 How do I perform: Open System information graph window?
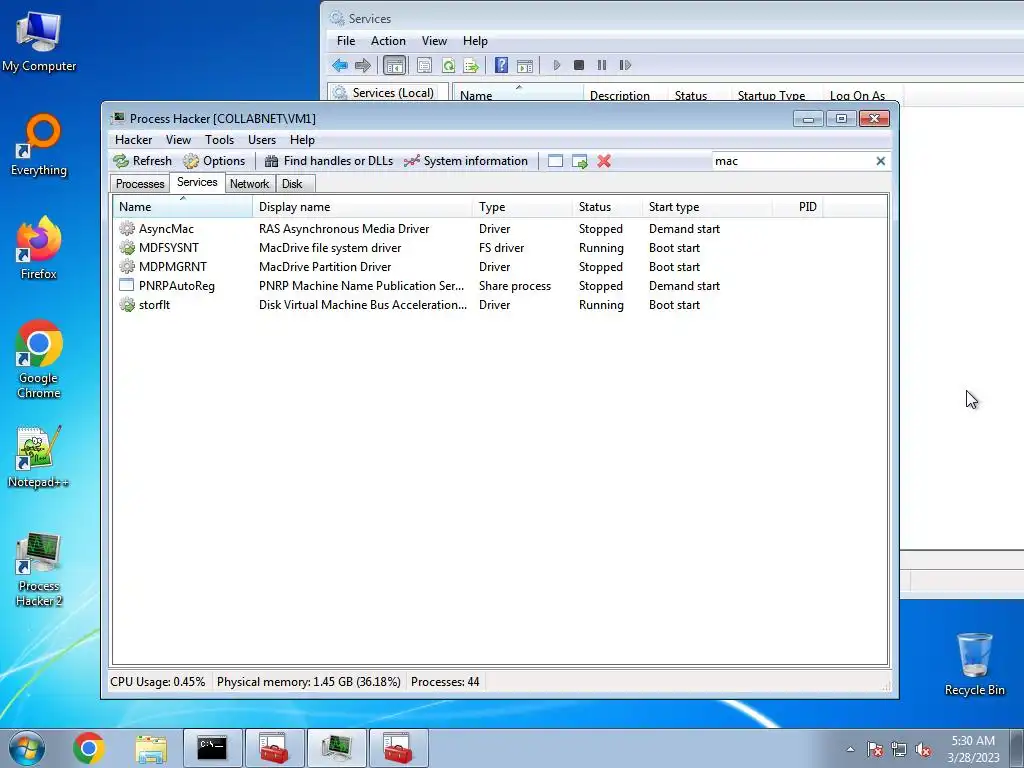466,161
